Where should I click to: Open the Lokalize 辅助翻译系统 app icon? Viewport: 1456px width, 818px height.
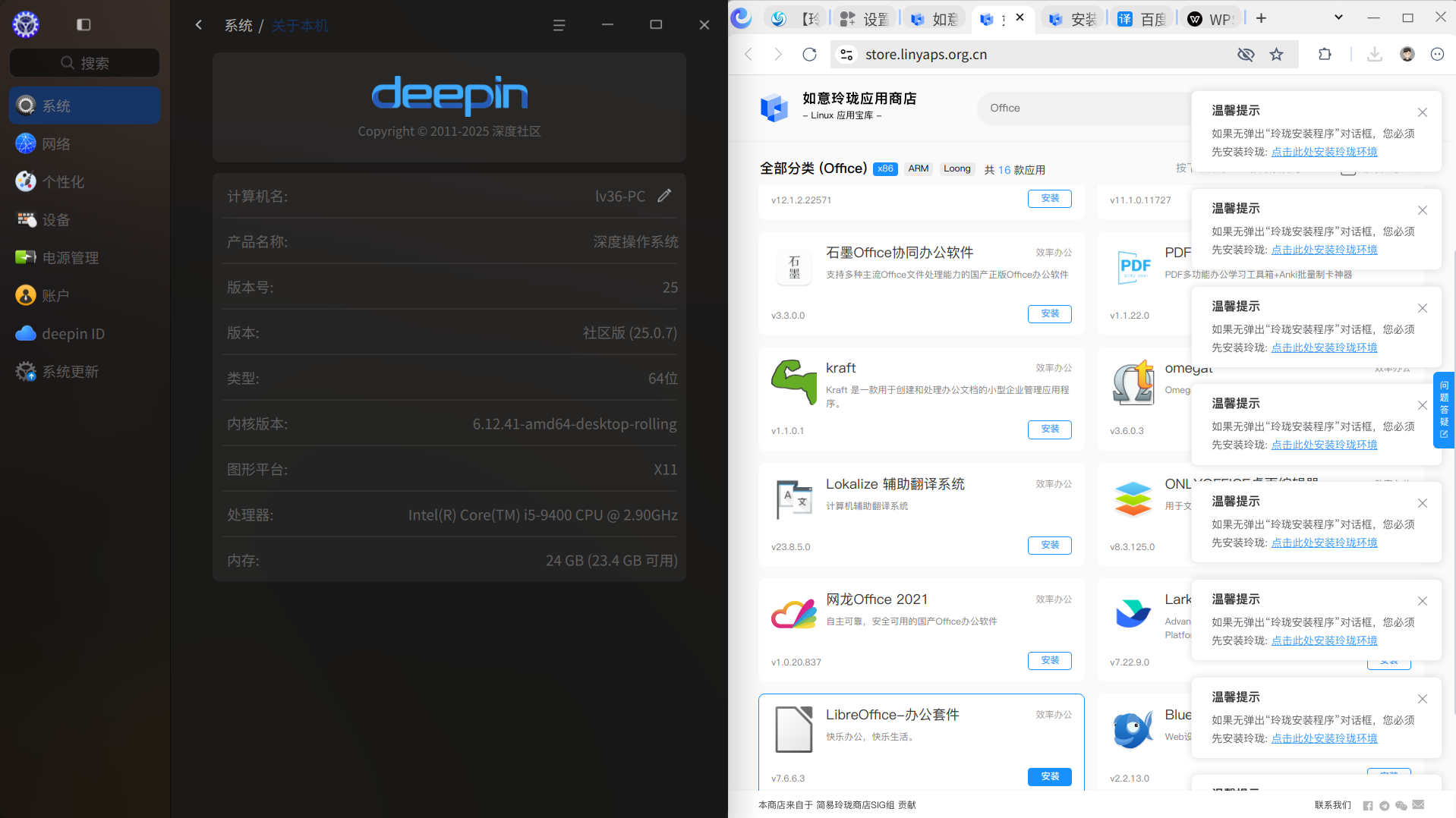click(x=794, y=499)
